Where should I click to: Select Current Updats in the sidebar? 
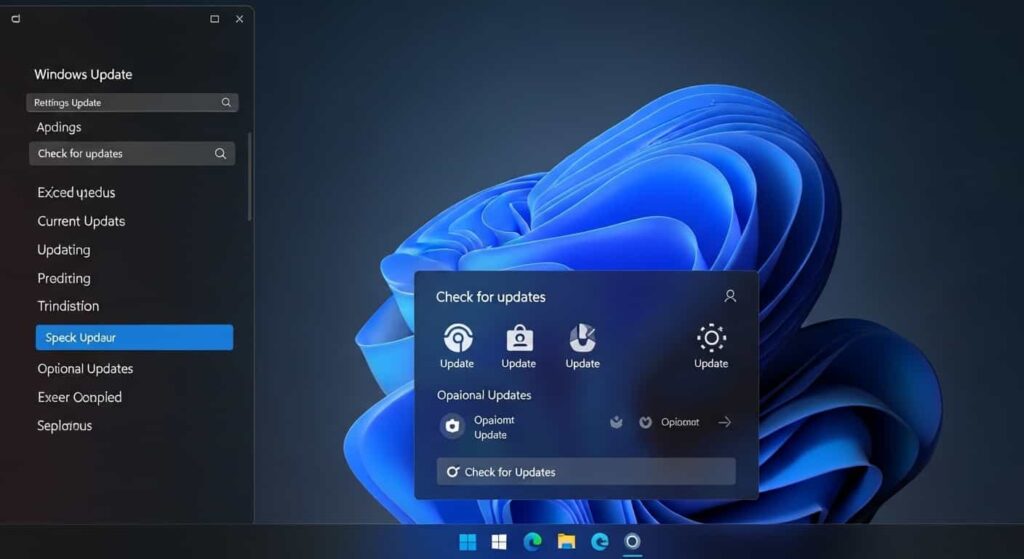[x=81, y=221]
